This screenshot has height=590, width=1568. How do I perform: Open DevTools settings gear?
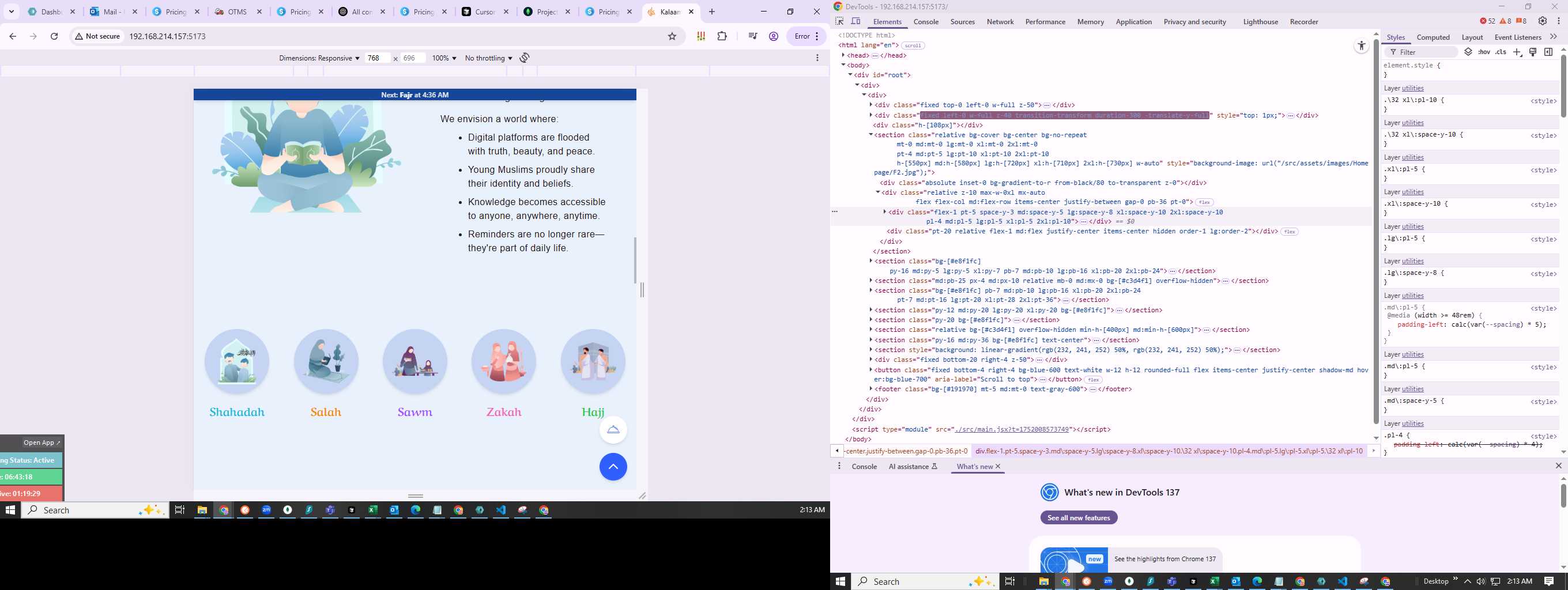point(1543,21)
